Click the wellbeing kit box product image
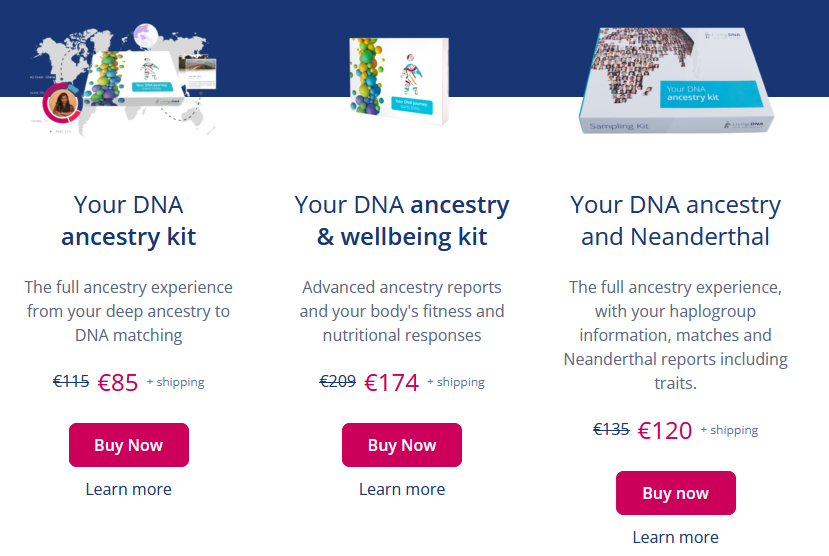 point(399,81)
